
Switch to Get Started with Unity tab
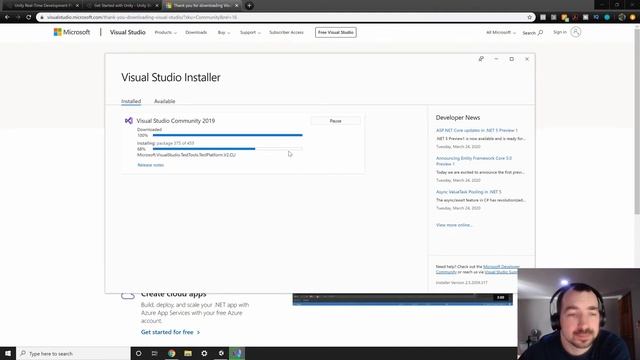(x=122, y=6)
